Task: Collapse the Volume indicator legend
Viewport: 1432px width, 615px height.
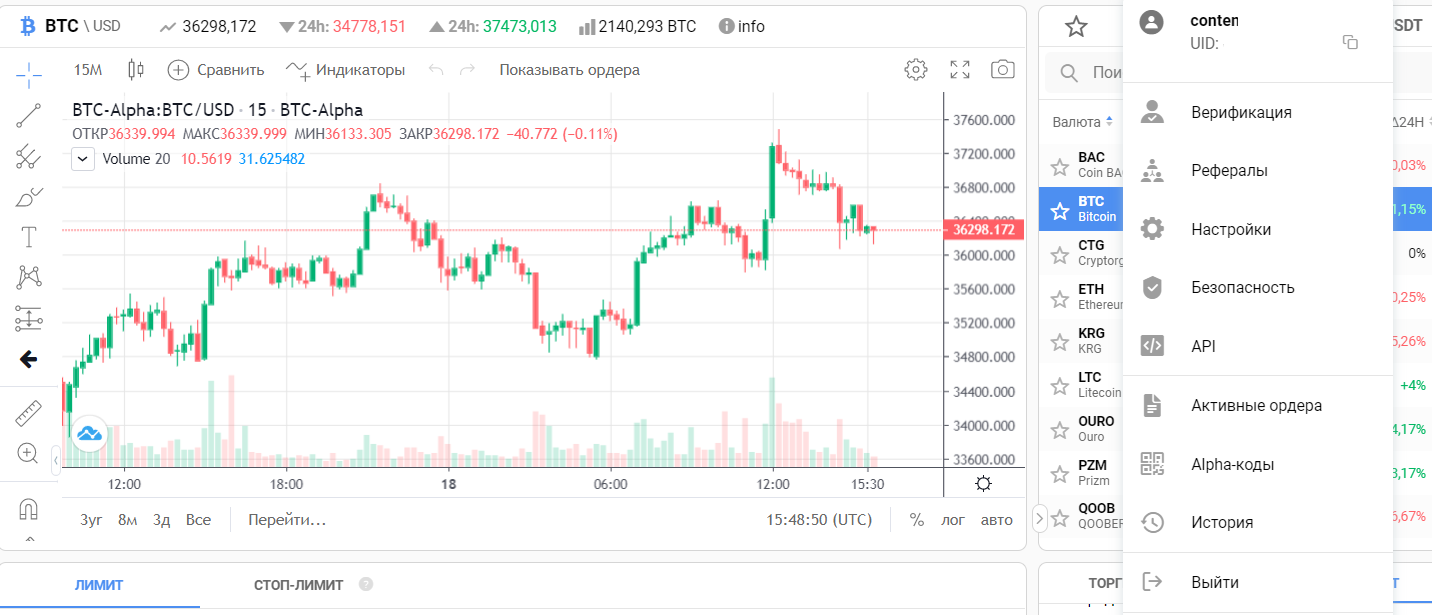Action: tap(83, 159)
